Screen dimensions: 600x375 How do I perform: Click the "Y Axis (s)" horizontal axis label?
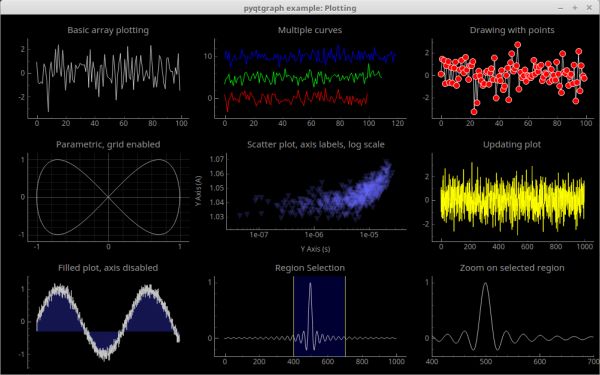point(315,249)
